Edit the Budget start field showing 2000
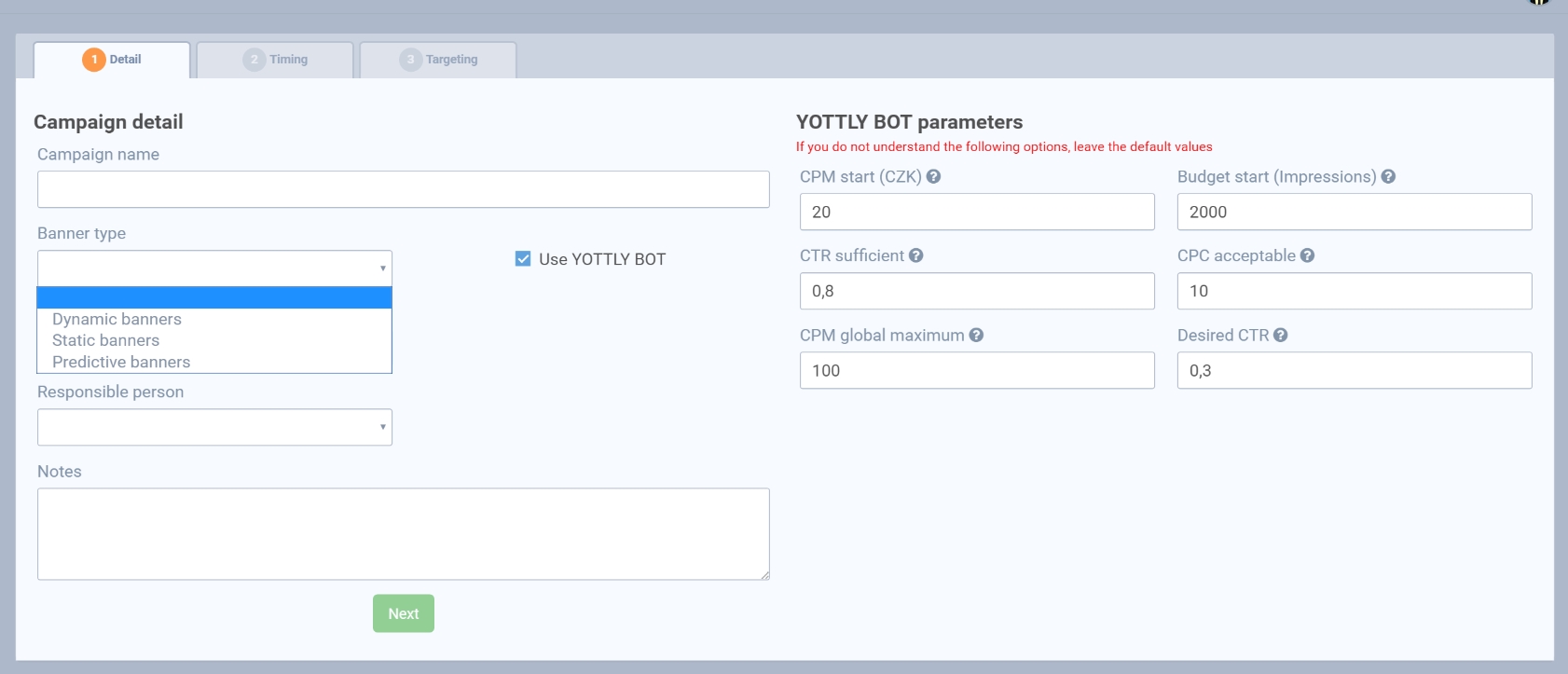Image resolution: width=1568 pixels, height=674 pixels. click(x=1355, y=212)
